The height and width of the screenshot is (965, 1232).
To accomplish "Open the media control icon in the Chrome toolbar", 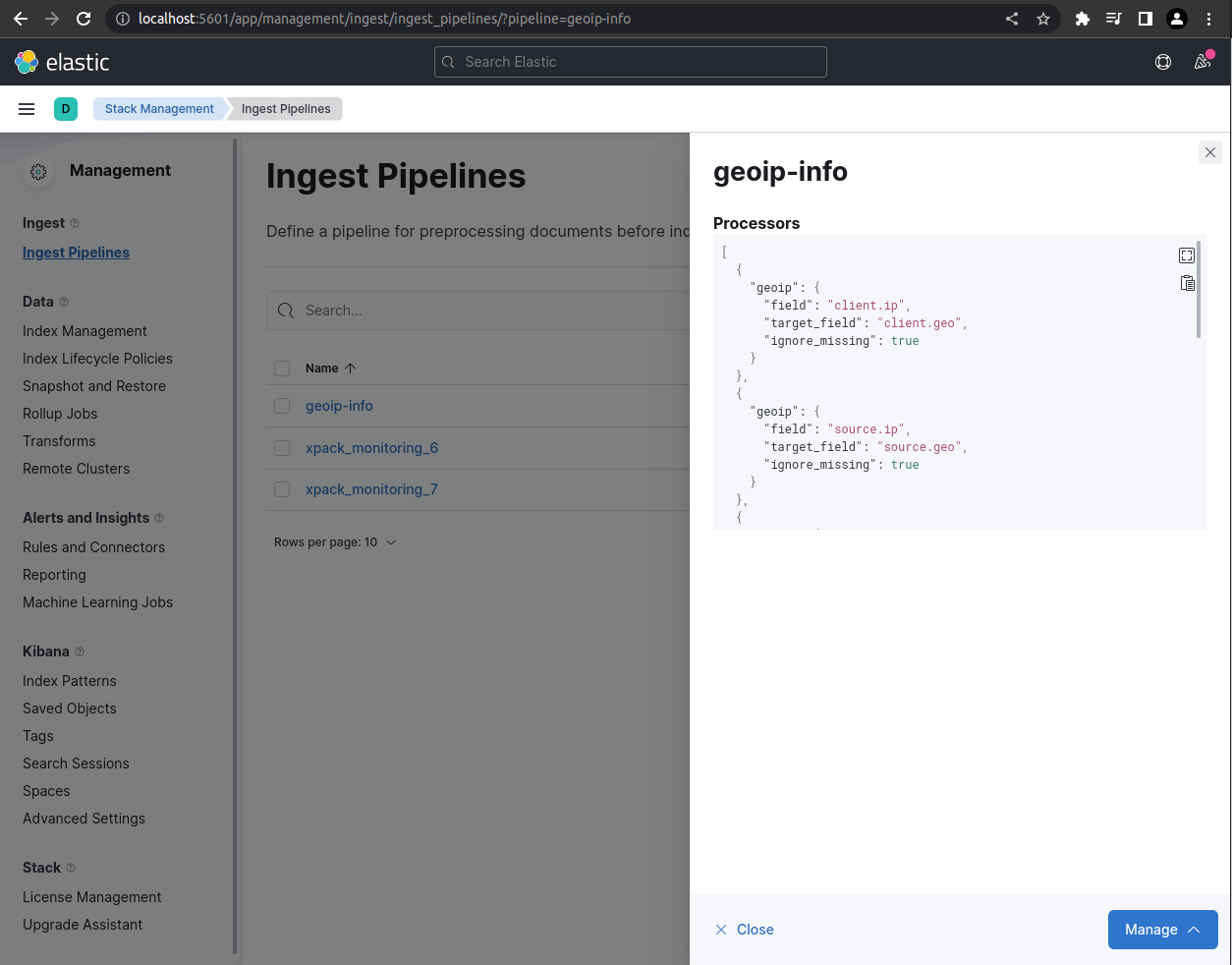I will [1114, 19].
